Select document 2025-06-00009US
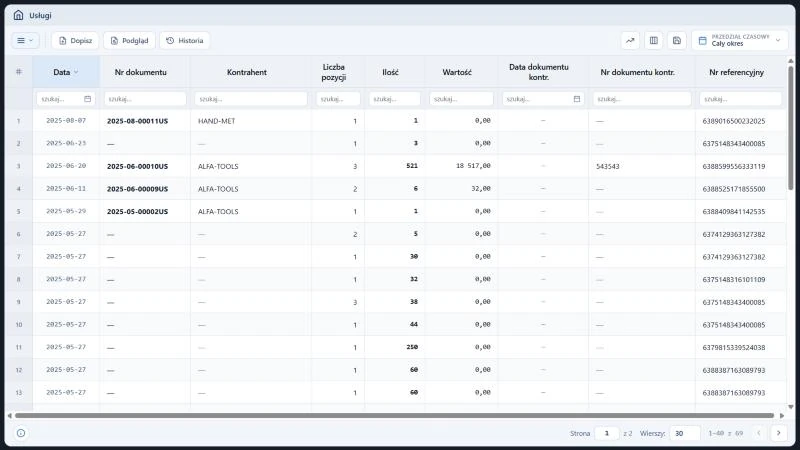 click(x=137, y=189)
